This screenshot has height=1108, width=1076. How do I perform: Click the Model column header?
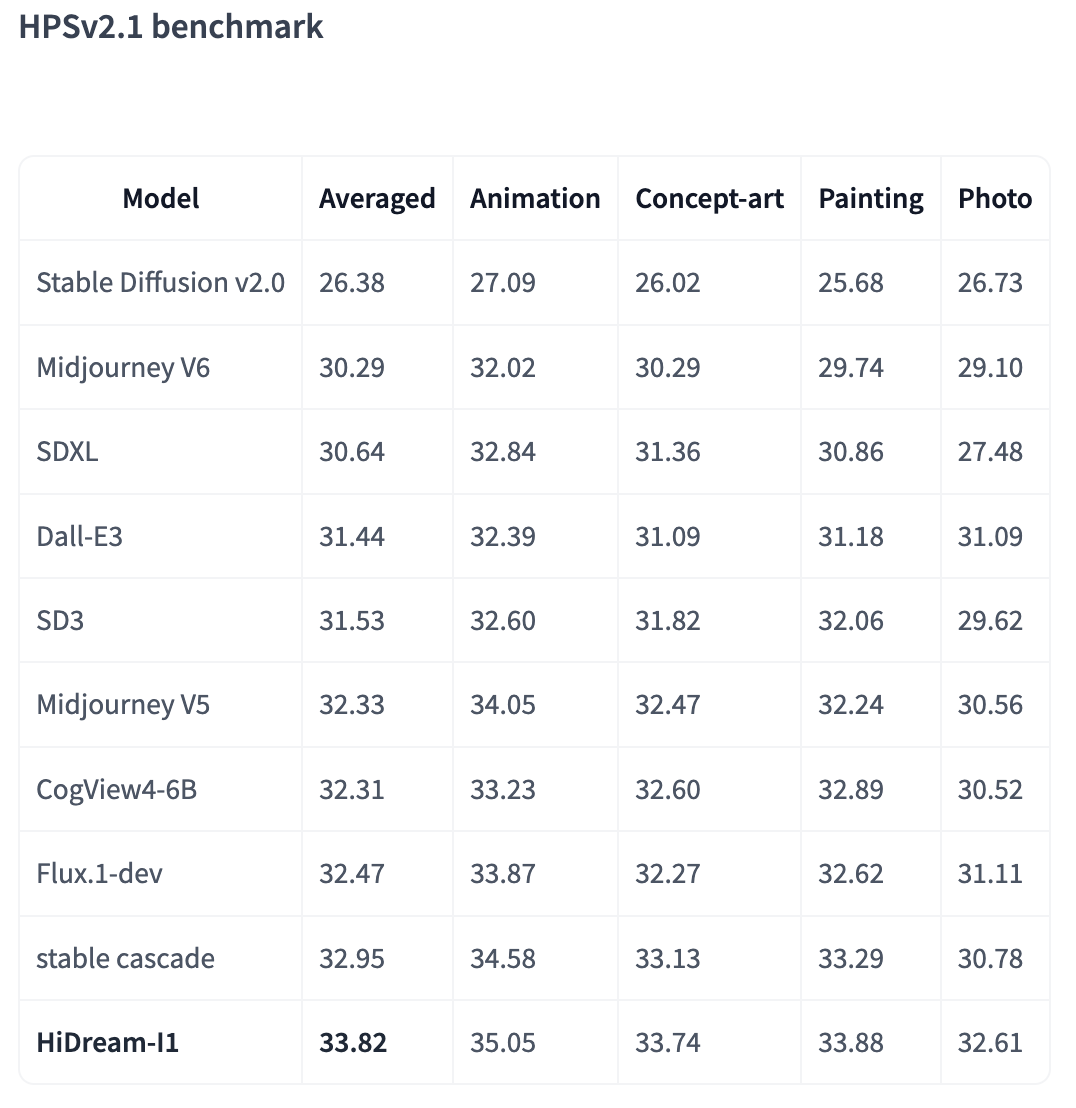[160, 198]
